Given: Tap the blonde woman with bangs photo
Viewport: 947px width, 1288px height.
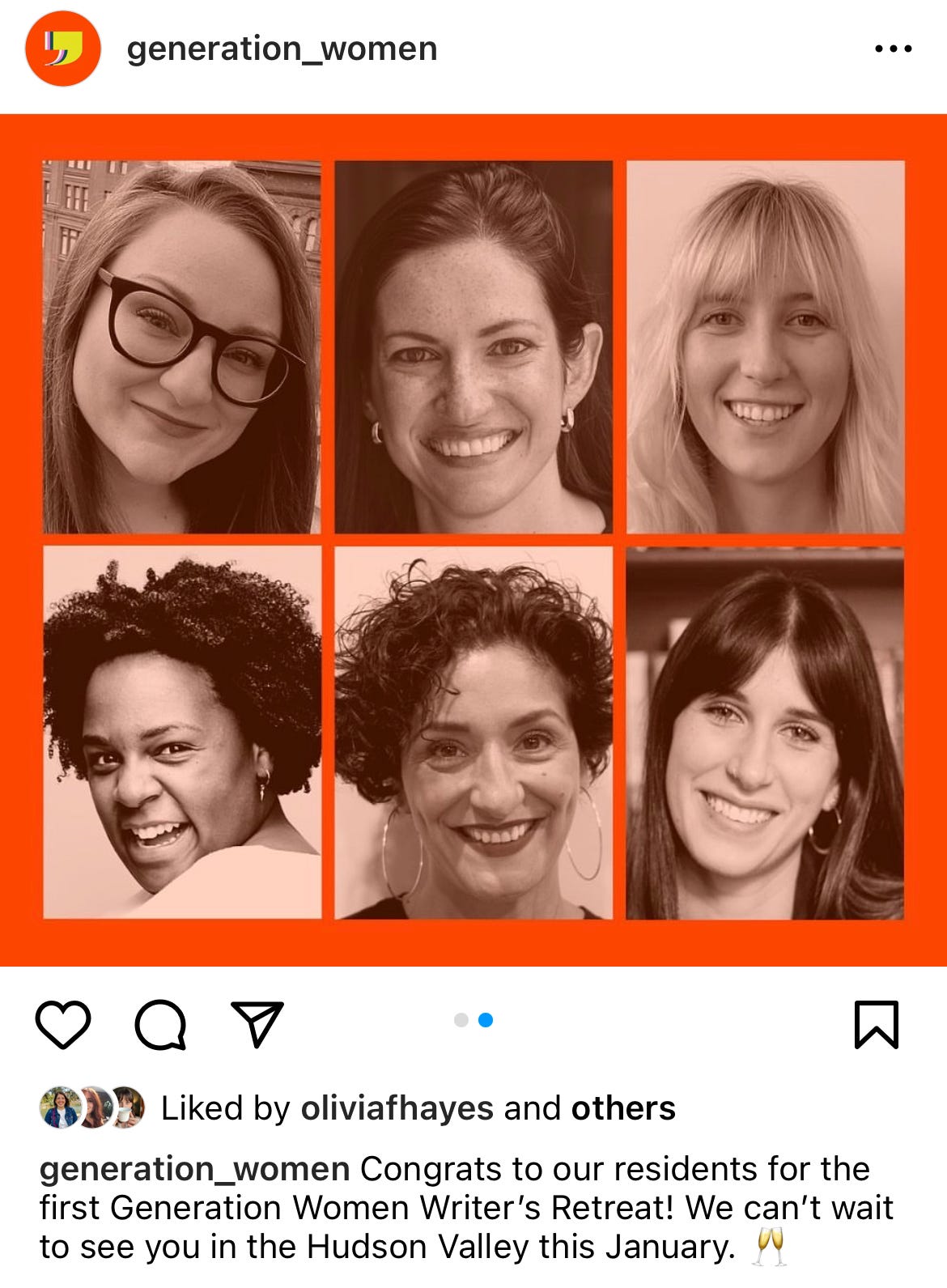Looking at the screenshot, I should [x=766, y=346].
